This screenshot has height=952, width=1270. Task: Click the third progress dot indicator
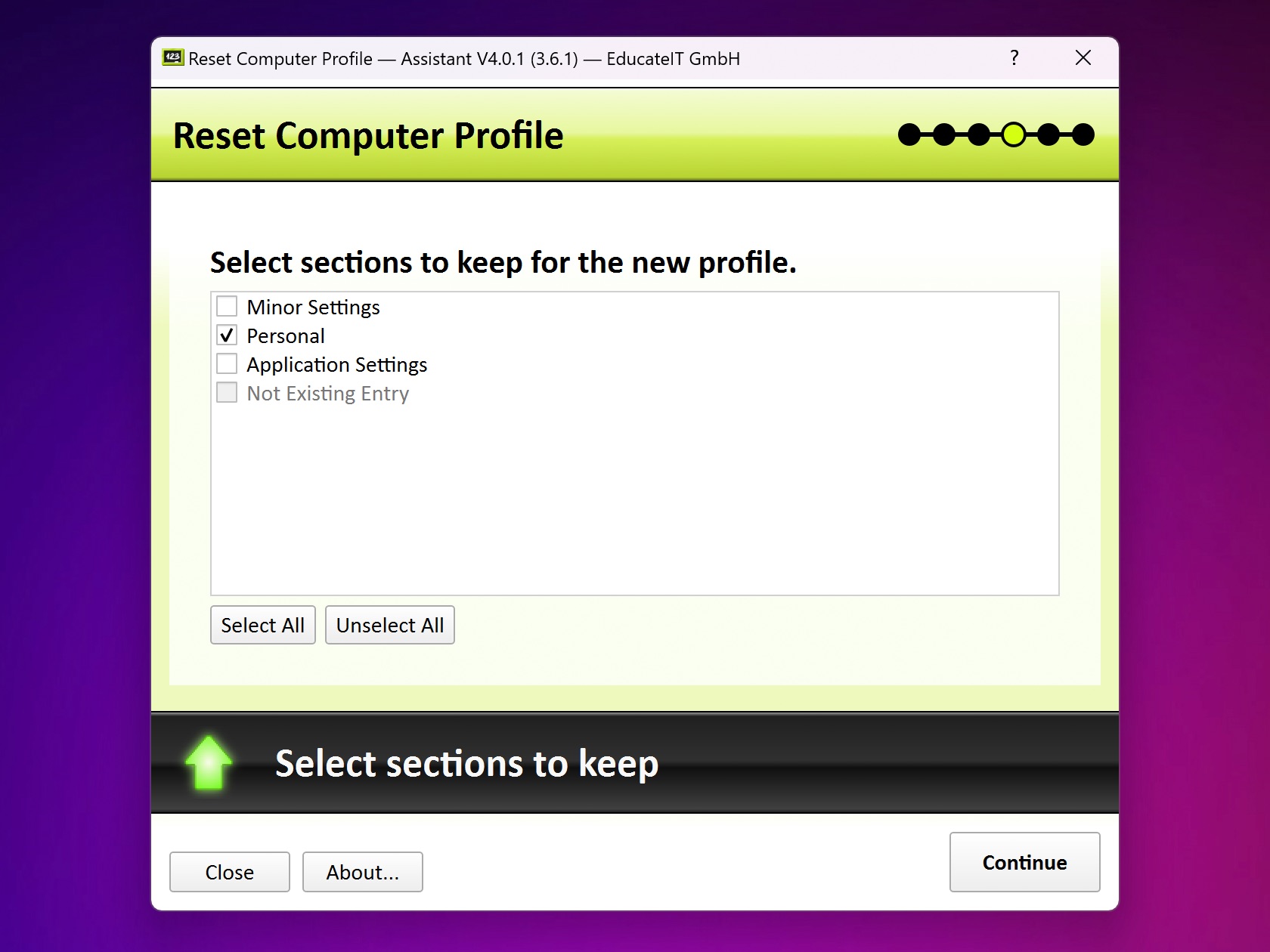979,134
